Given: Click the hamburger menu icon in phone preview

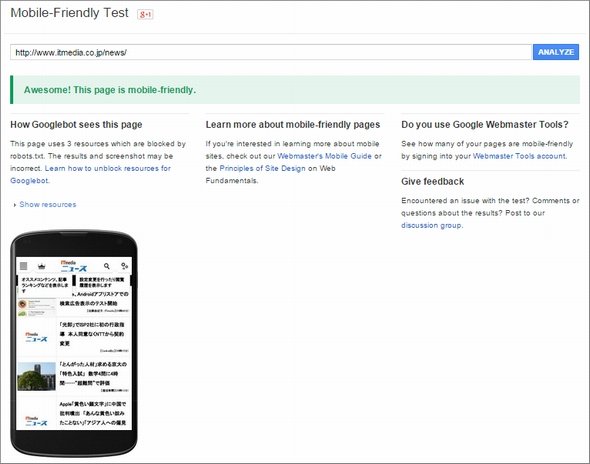Looking at the screenshot, I should [23, 266].
